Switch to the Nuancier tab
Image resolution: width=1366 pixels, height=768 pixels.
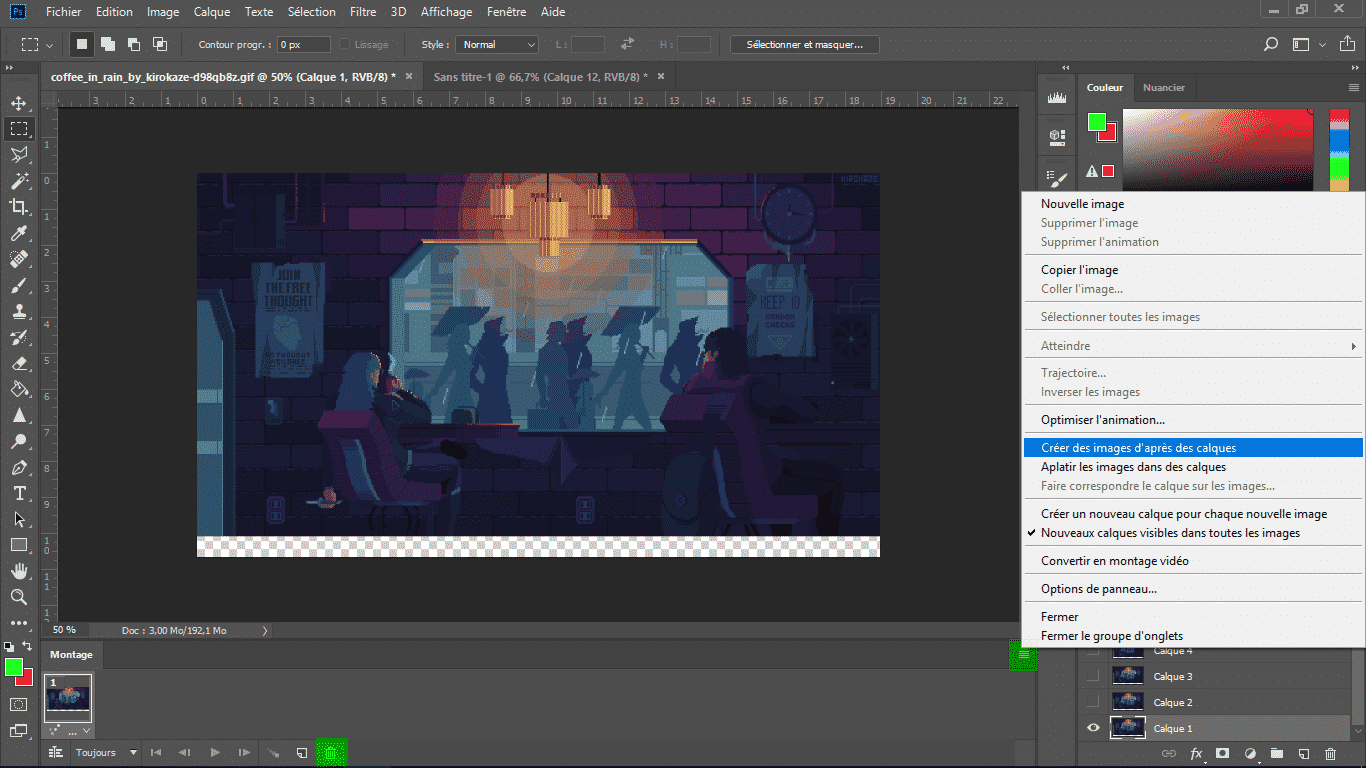(x=1163, y=88)
